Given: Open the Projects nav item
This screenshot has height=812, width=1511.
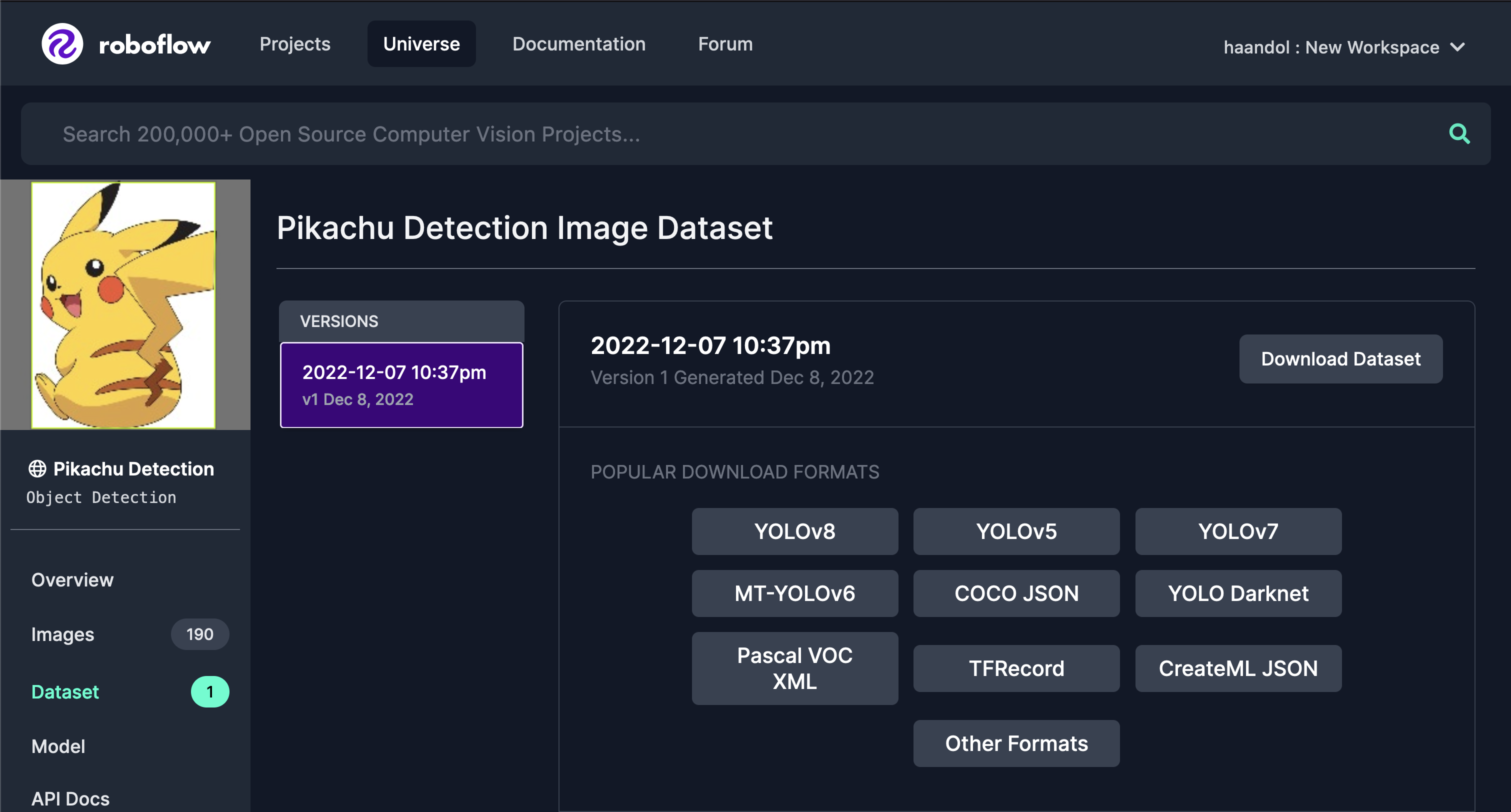Looking at the screenshot, I should click(x=295, y=44).
